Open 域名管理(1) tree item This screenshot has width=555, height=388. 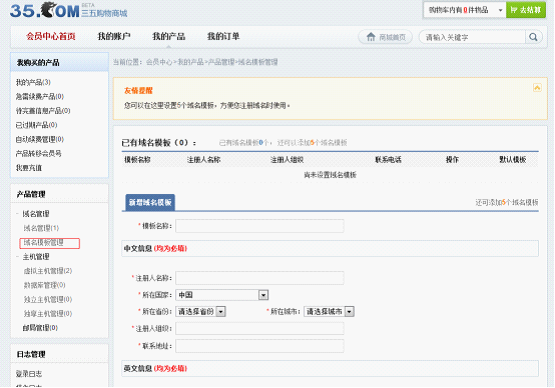tap(41, 228)
